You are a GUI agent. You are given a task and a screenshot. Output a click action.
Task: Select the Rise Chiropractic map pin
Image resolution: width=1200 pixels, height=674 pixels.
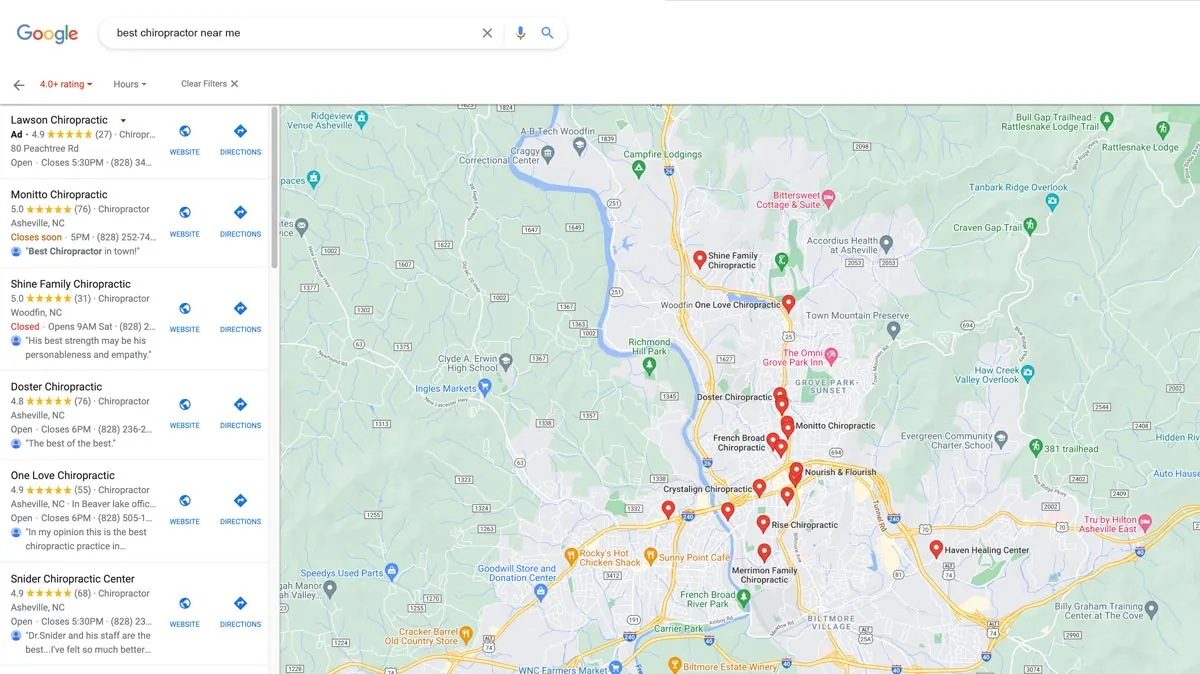[763, 523]
